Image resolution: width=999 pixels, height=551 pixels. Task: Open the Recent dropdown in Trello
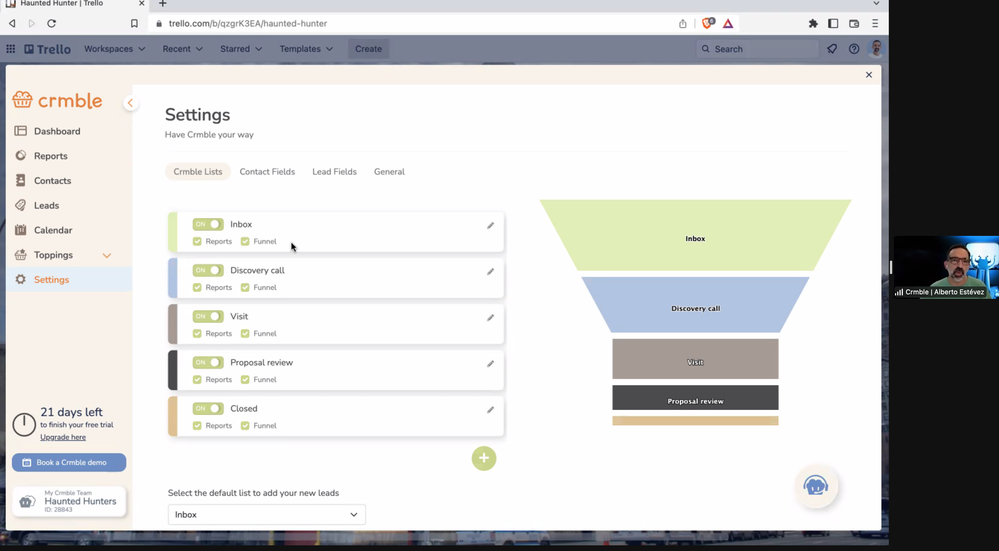point(182,49)
